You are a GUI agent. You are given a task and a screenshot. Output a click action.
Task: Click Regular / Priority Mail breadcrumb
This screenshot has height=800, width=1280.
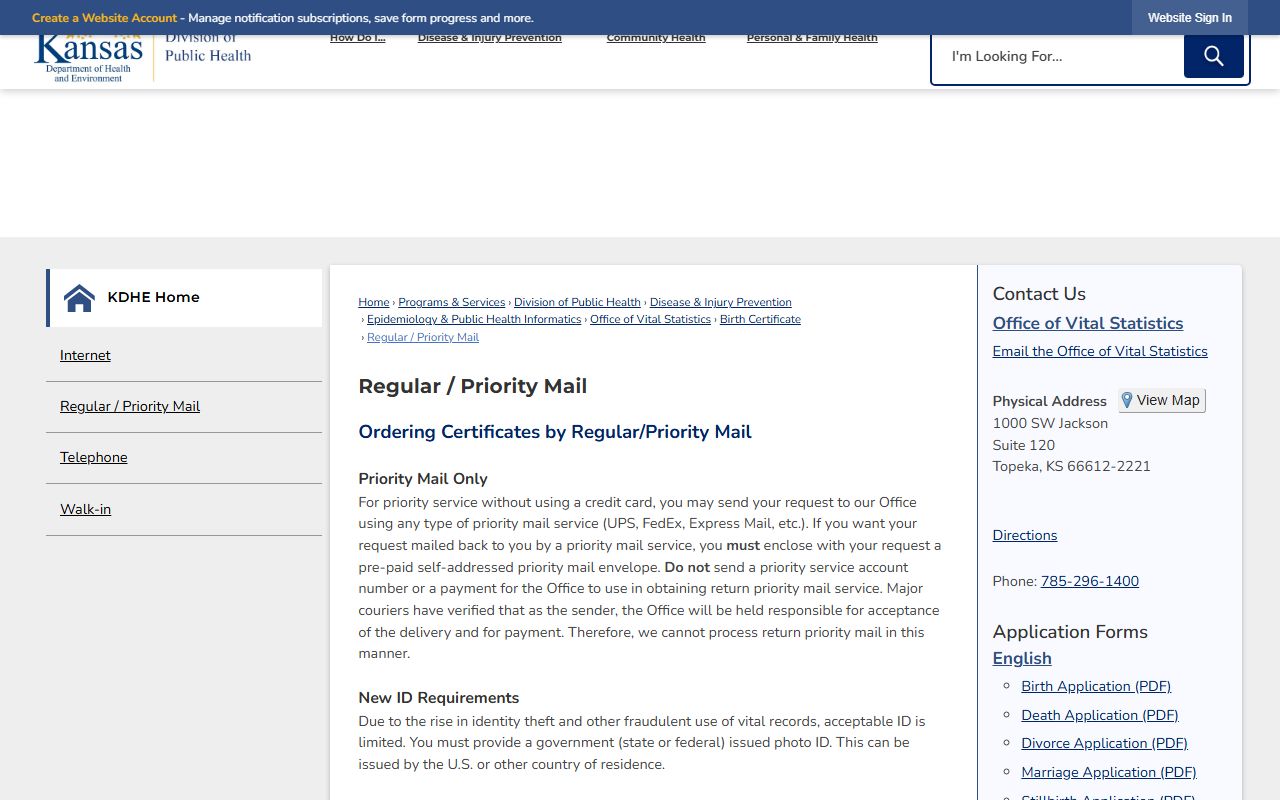pyautogui.click(x=423, y=338)
